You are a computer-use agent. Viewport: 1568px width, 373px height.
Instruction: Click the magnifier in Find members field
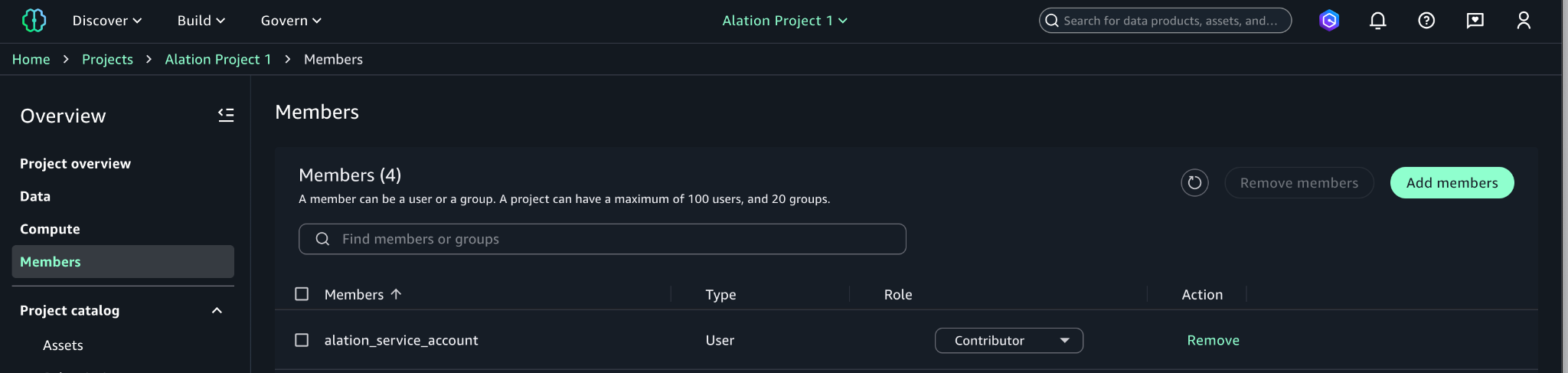pyautogui.click(x=322, y=239)
